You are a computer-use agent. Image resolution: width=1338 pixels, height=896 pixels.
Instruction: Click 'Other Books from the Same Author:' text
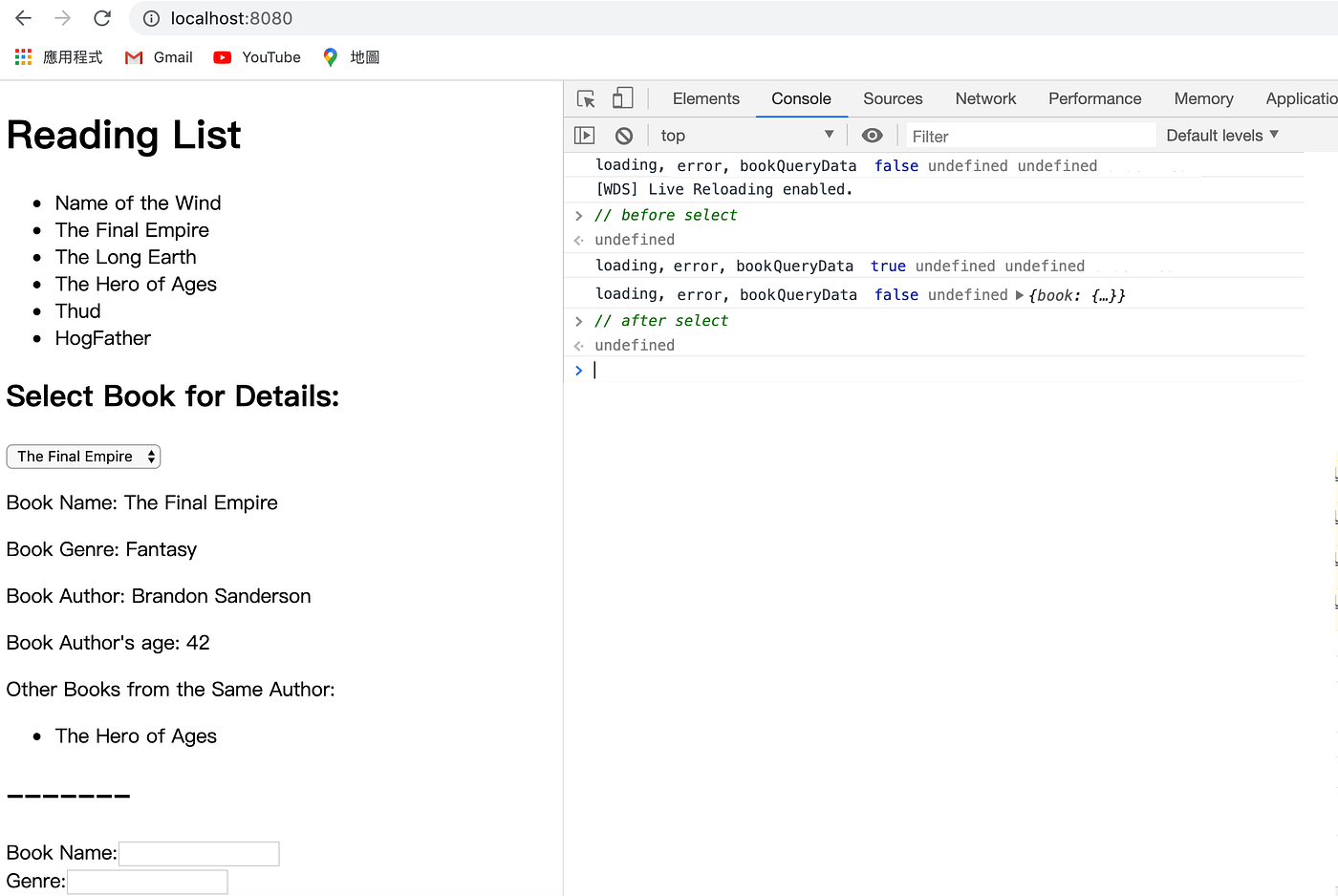[170, 690]
